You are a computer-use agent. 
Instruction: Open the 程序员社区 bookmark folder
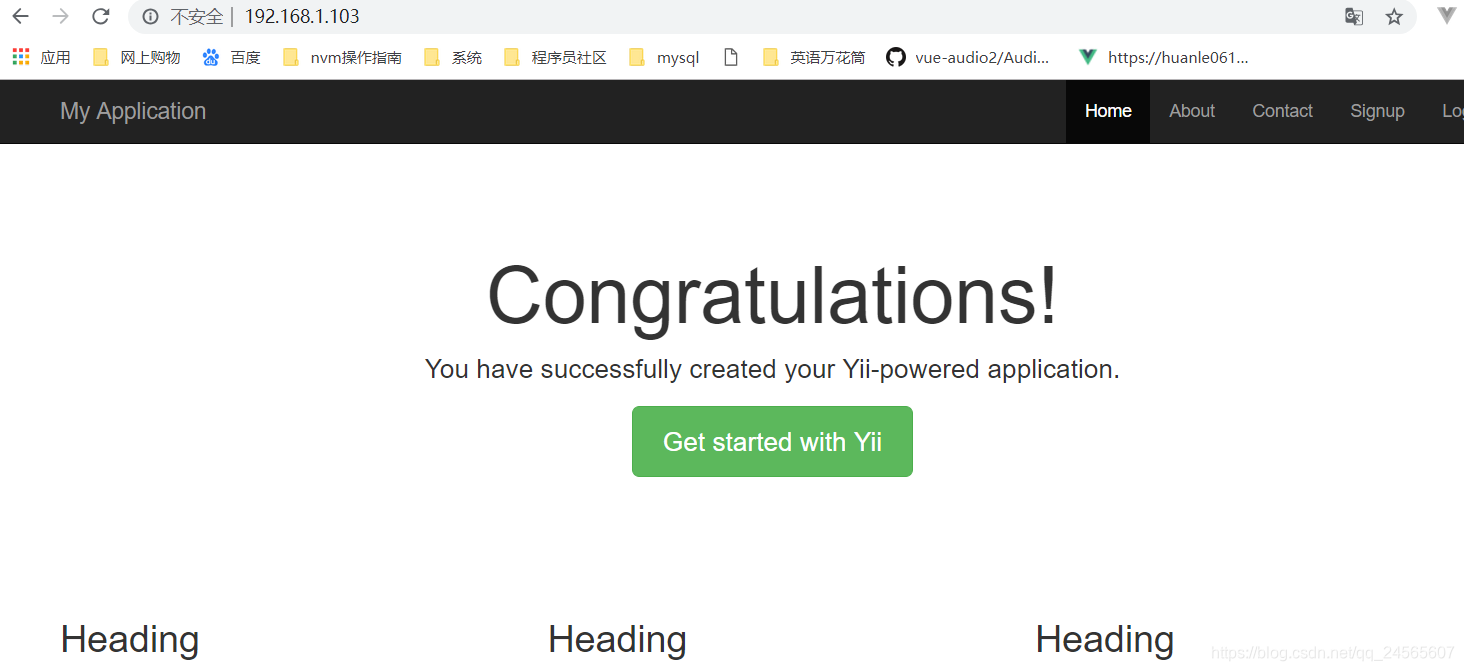coord(556,58)
